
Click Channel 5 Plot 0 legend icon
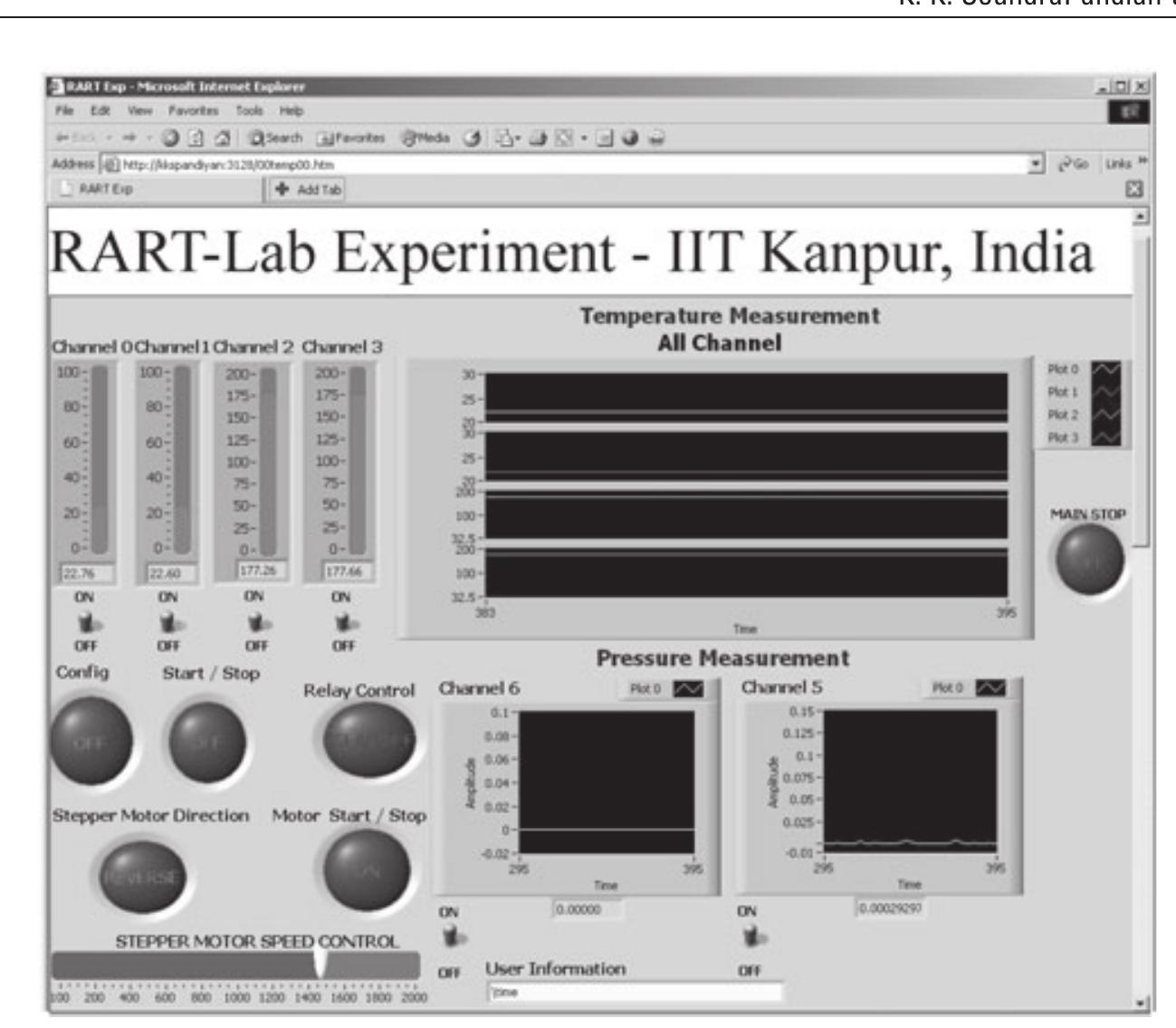990,689
